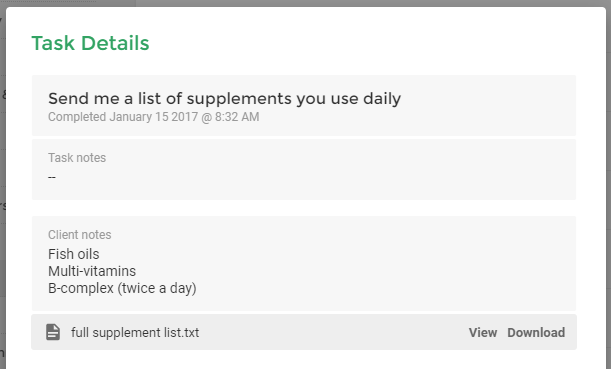
Task: Open View for full supplement list.txt
Action: [x=482, y=332]
